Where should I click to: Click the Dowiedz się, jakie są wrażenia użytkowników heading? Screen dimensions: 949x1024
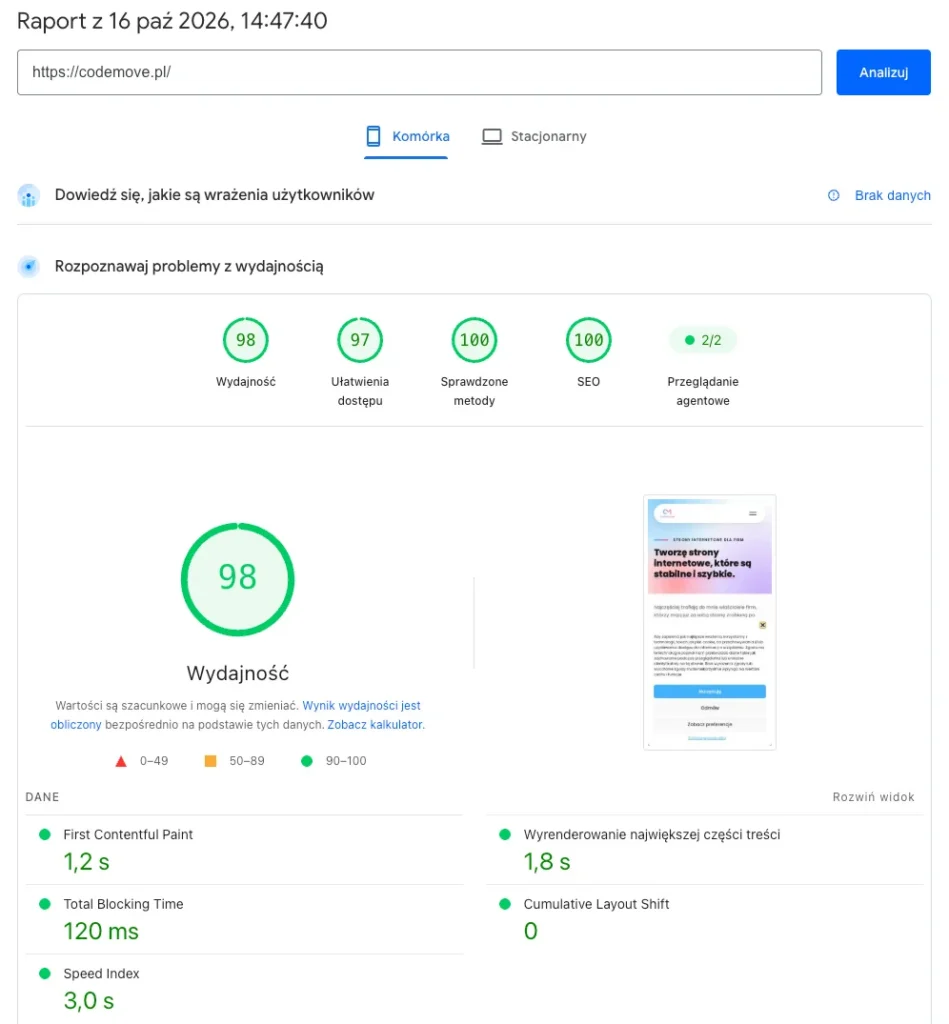point(214,195)
